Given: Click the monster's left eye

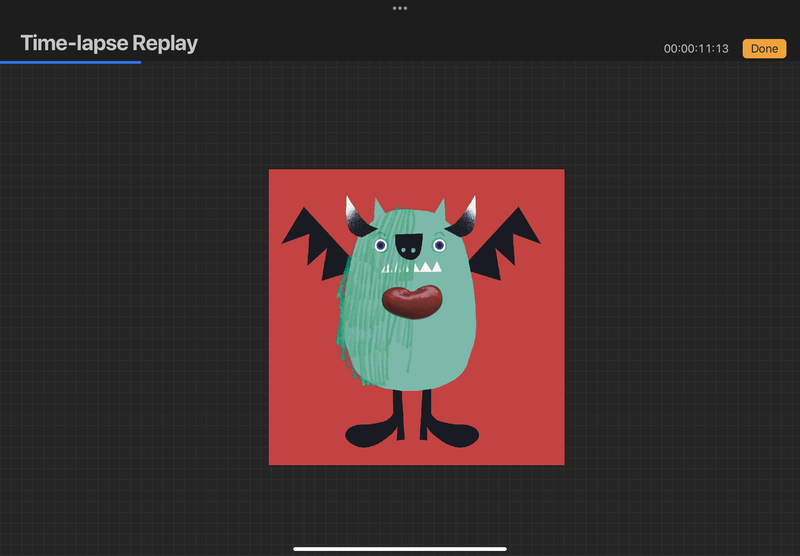Looking at the screenshot, I should [x=381, y=244].
